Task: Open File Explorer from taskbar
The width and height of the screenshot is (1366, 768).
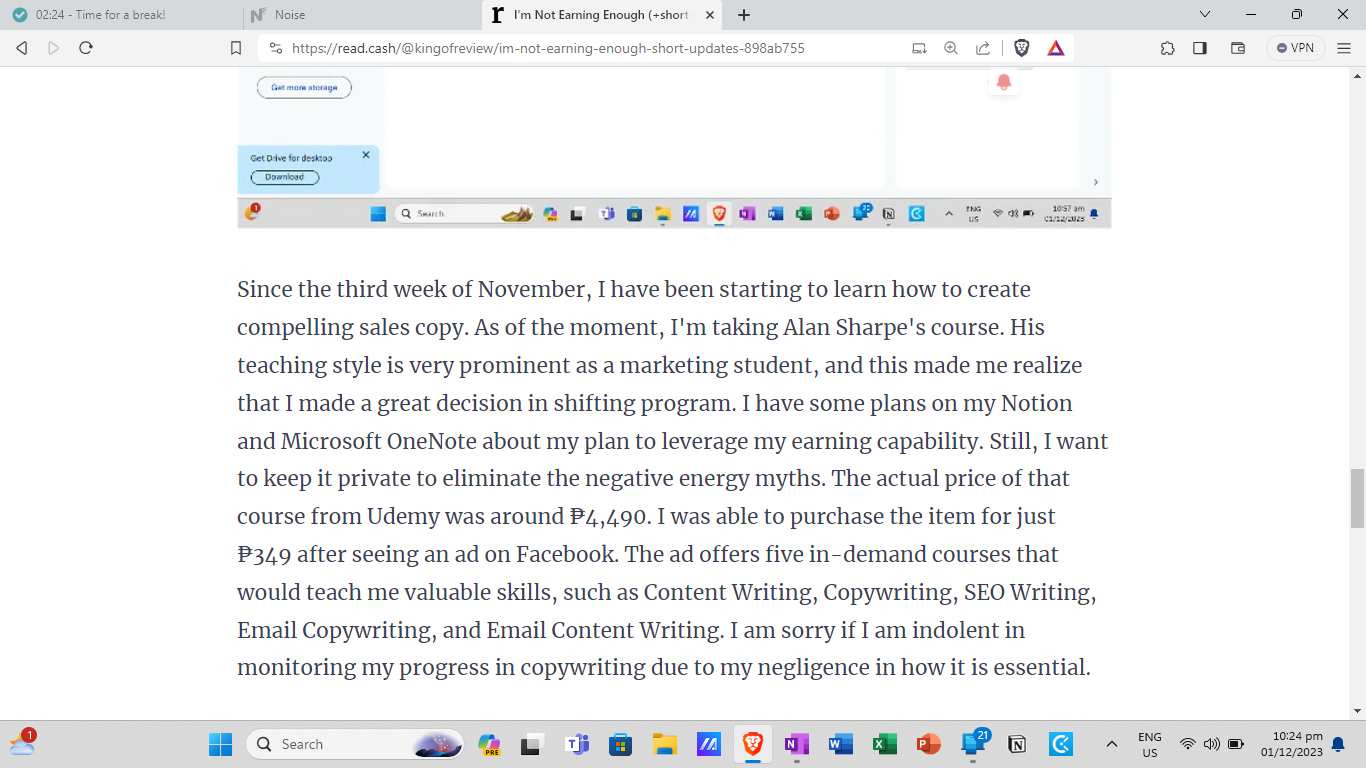Action: pyautogui.click(x=665, y=744)
